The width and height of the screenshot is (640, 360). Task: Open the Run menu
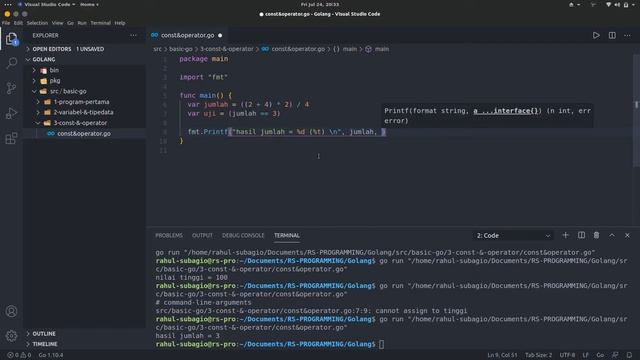pyautogui.click(x=82, y=23)
